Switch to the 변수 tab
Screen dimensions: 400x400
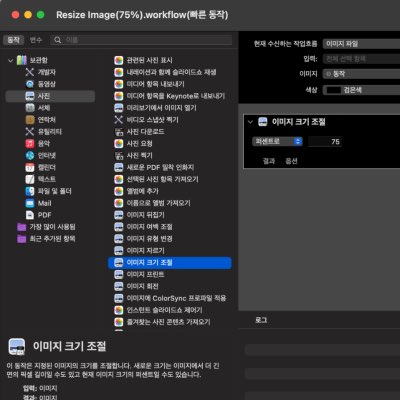36,40
